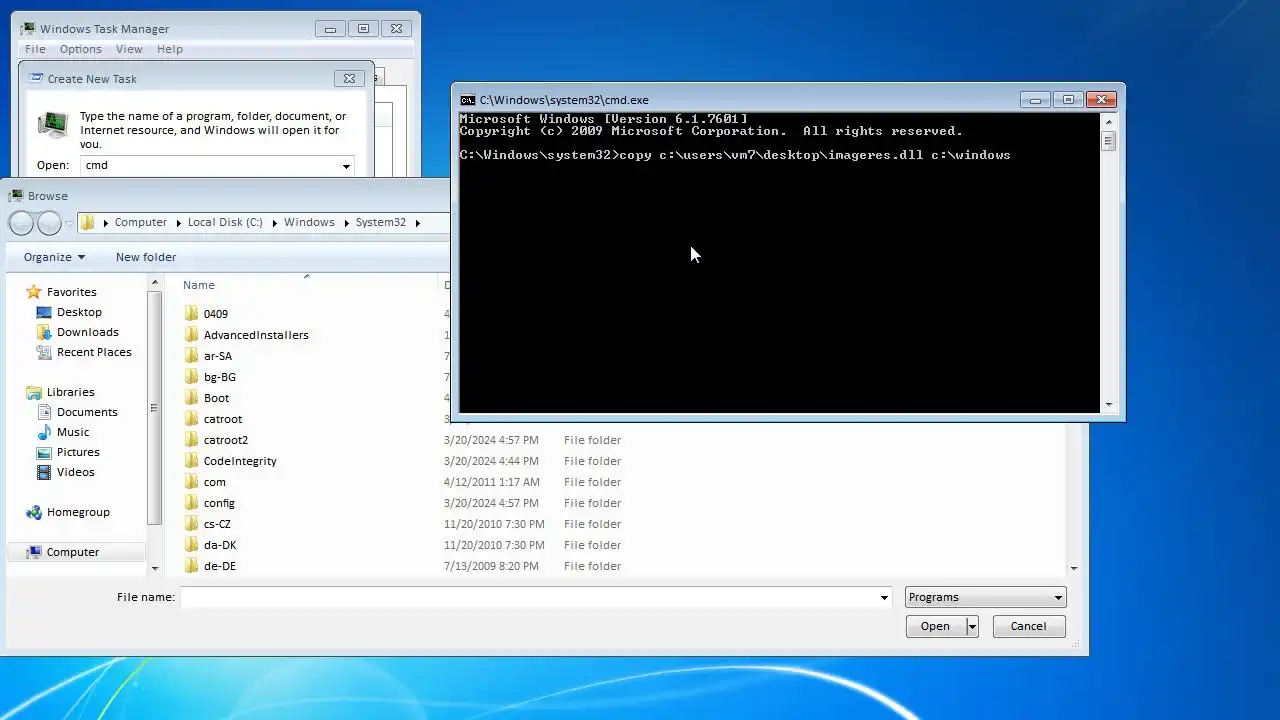Image resolution: width=1280 pixels, height=720 pixels.
Task: Click Windows in the breadcrumb path
Action: [309, 223]
